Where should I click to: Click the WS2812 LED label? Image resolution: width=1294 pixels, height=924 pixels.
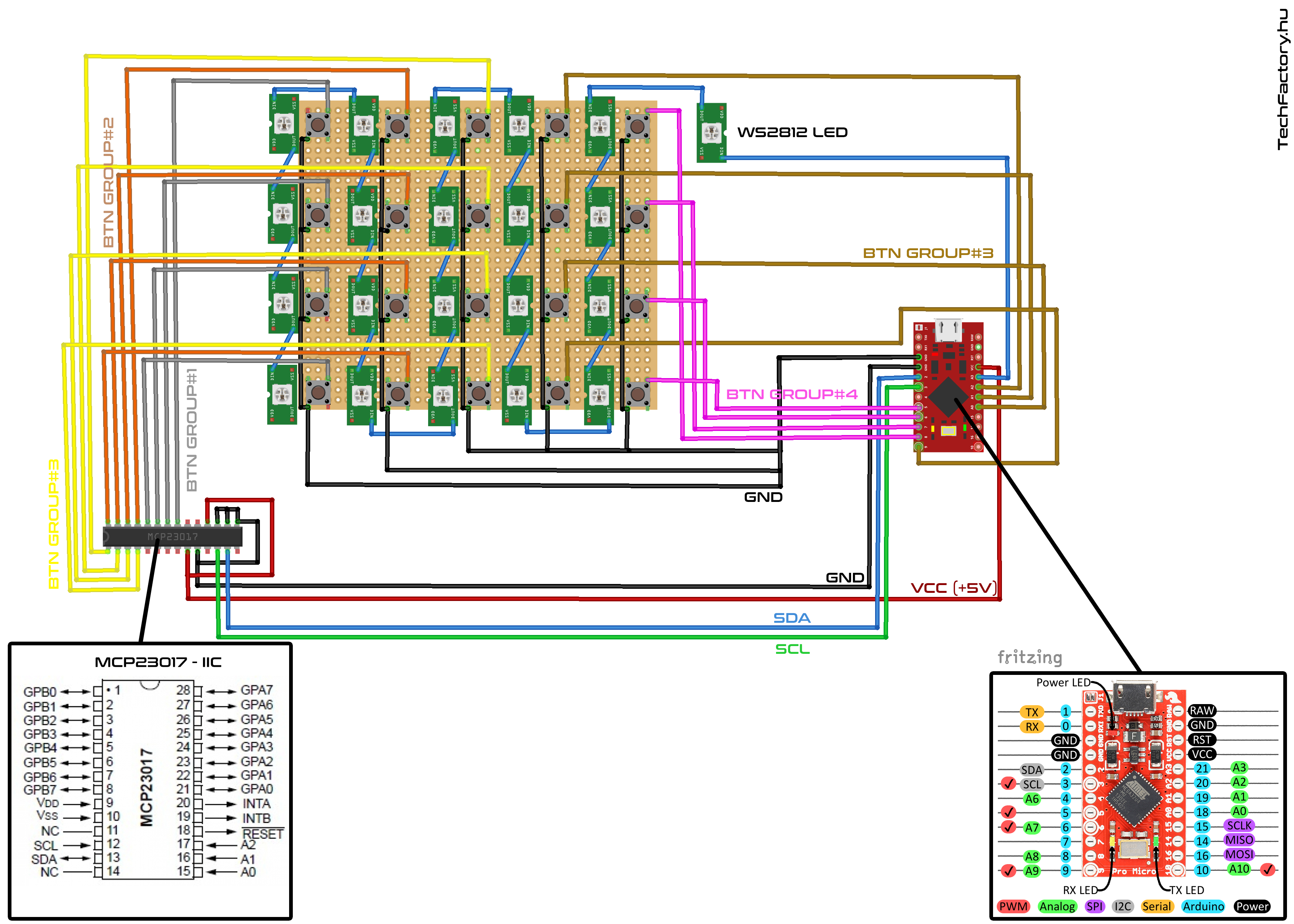(793, 133)
